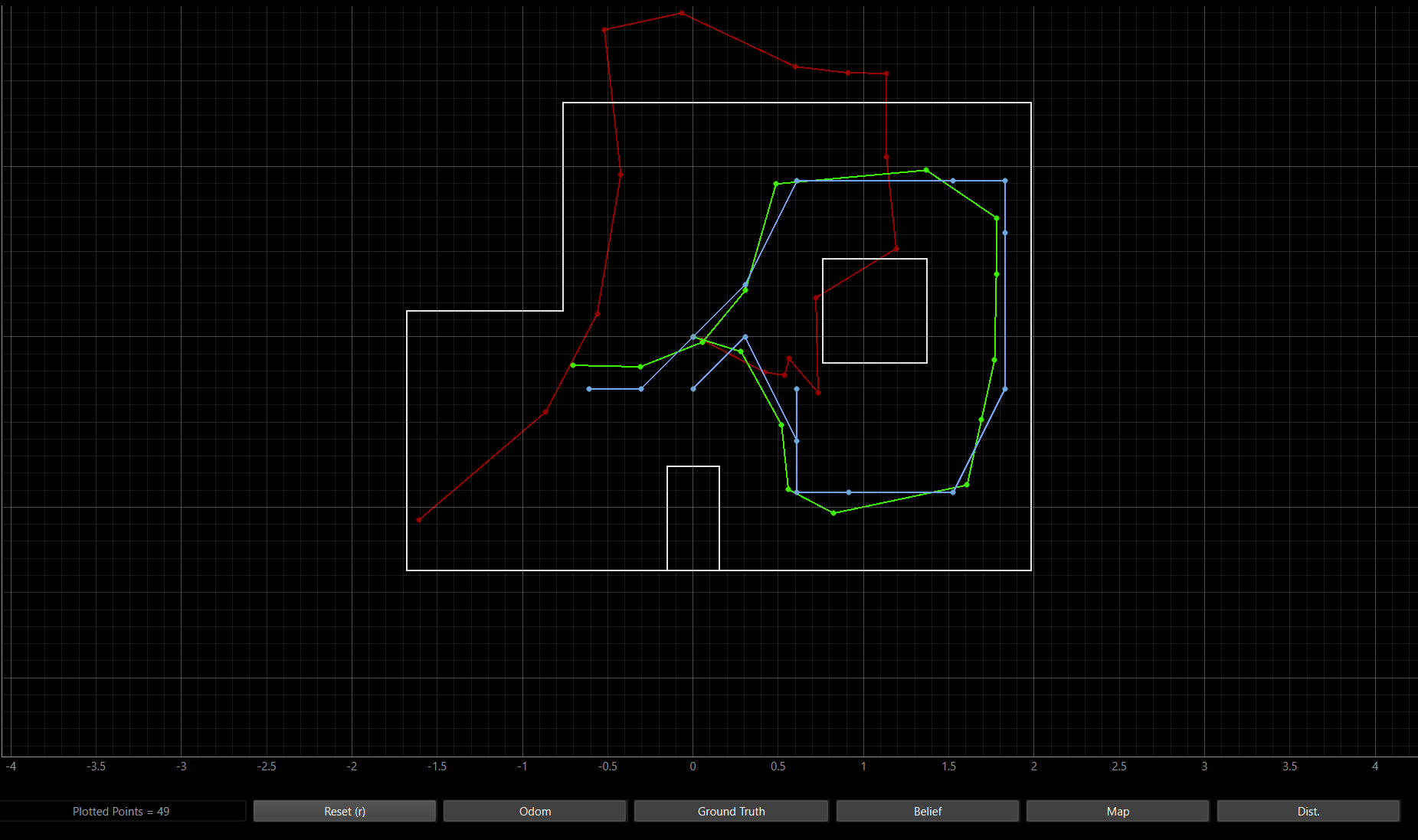
Task: Click the Reset (r) button
Action: tap(345, 811)
